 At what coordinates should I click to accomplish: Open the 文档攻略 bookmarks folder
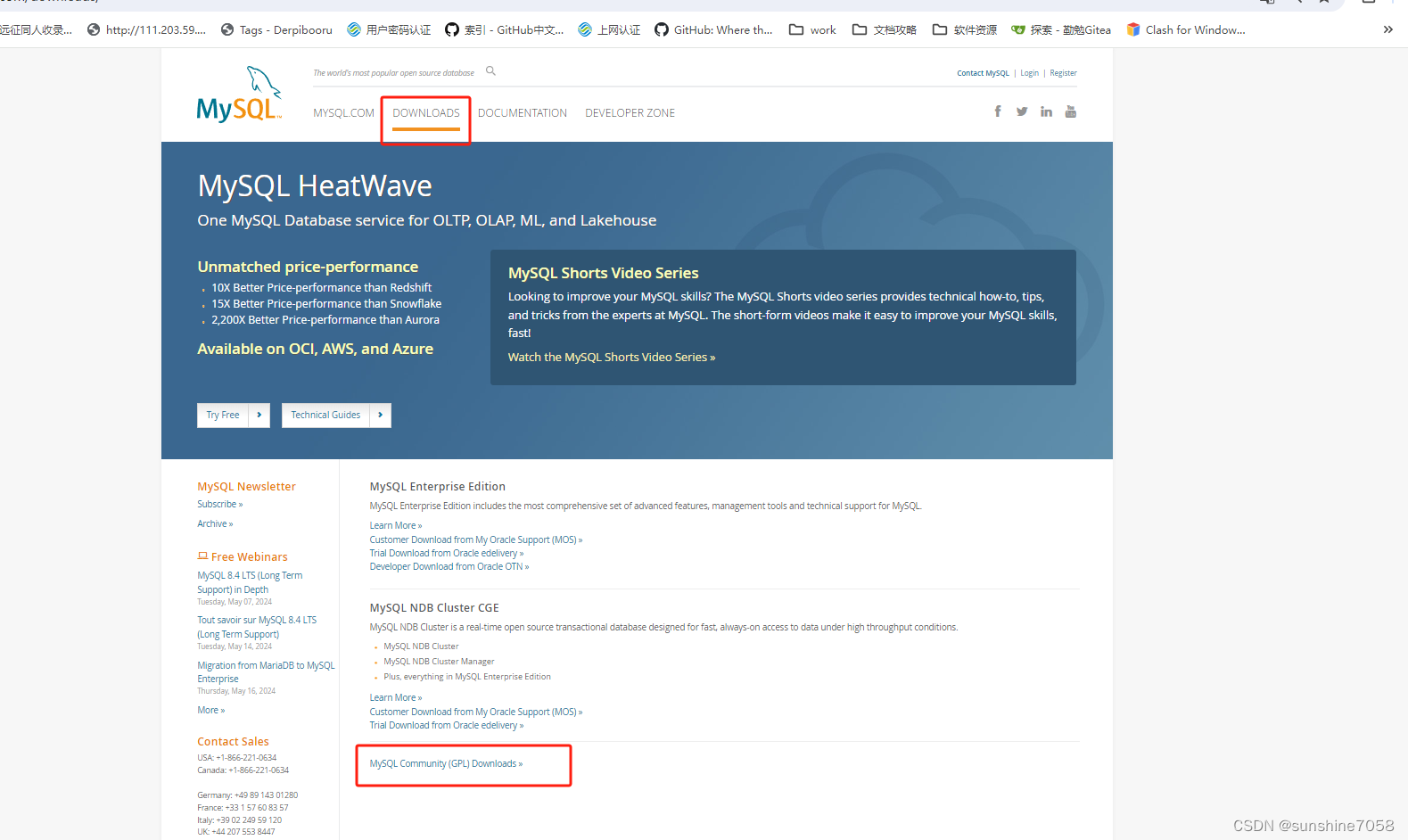click(x=885, y=29)
